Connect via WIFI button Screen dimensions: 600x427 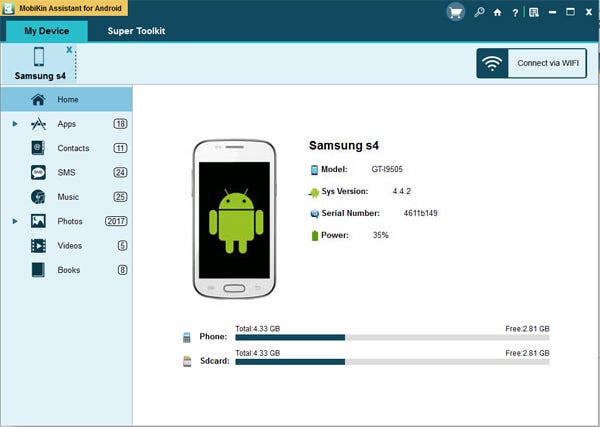tap(532, 63)
